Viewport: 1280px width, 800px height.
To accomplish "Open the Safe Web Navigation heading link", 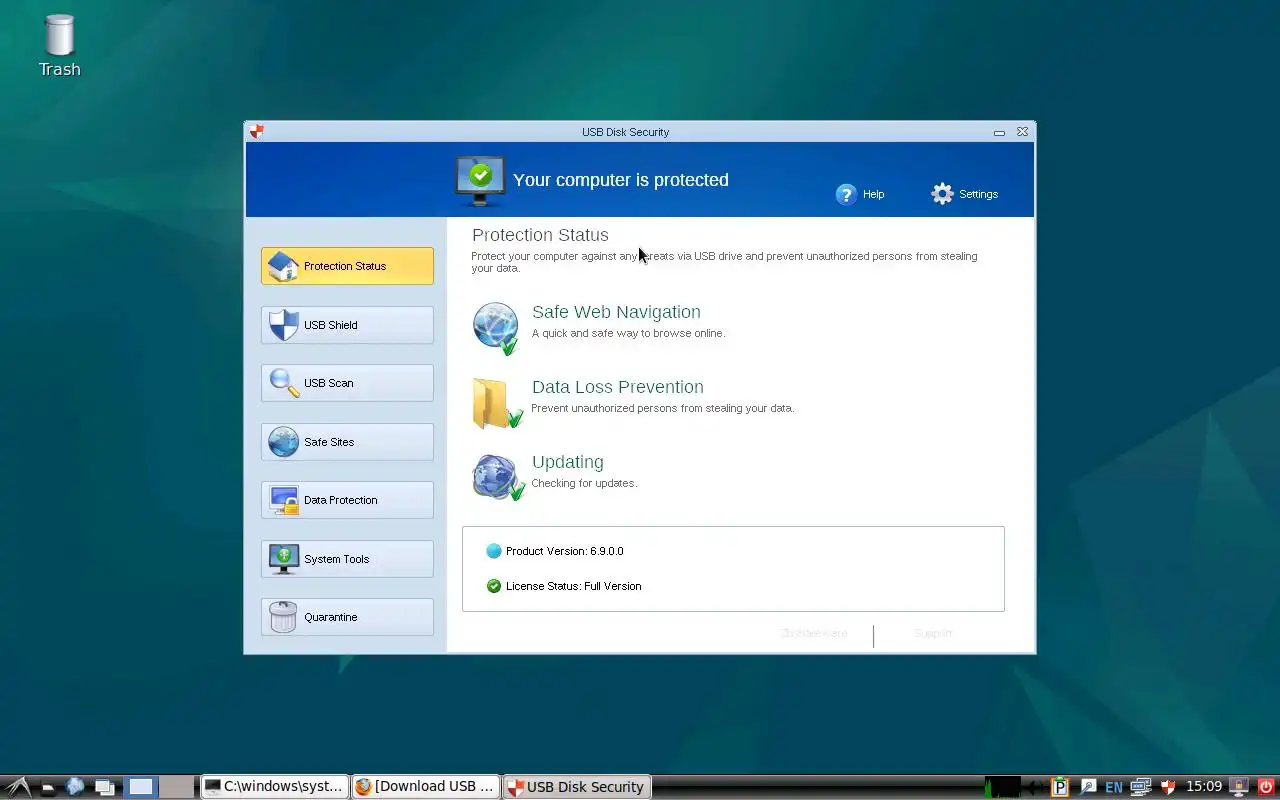I will 616,312.
